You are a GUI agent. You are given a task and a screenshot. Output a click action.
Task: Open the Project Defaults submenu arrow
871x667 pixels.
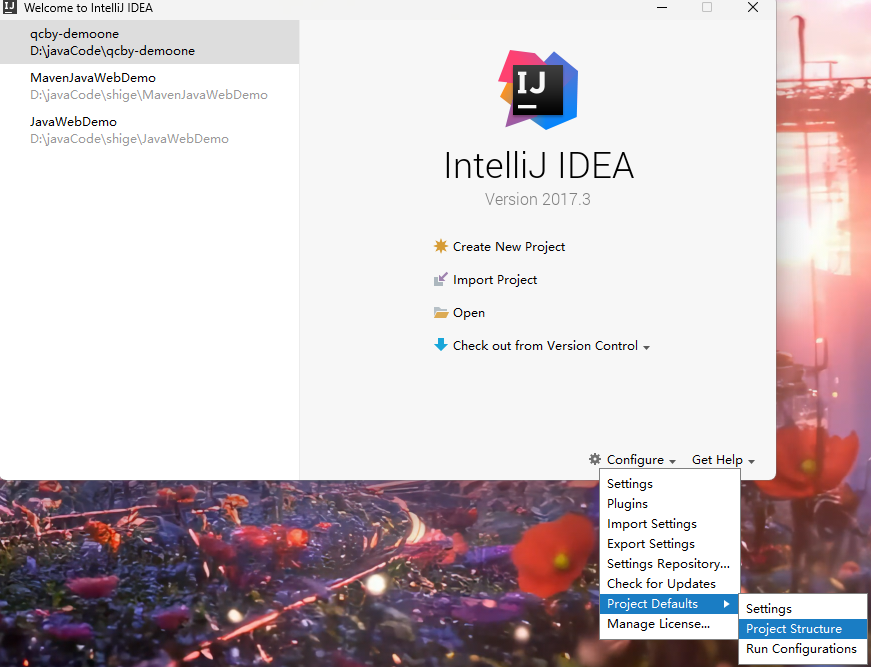(x=726, y=604)
